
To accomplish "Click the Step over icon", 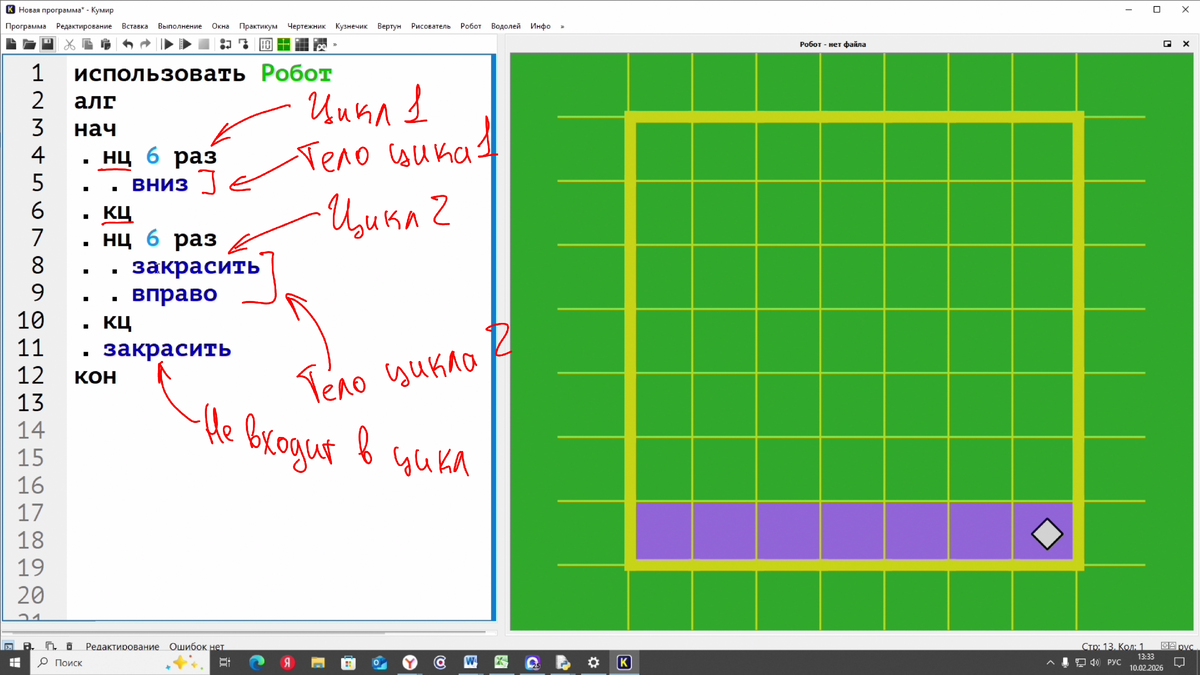I will coord(225,44).
